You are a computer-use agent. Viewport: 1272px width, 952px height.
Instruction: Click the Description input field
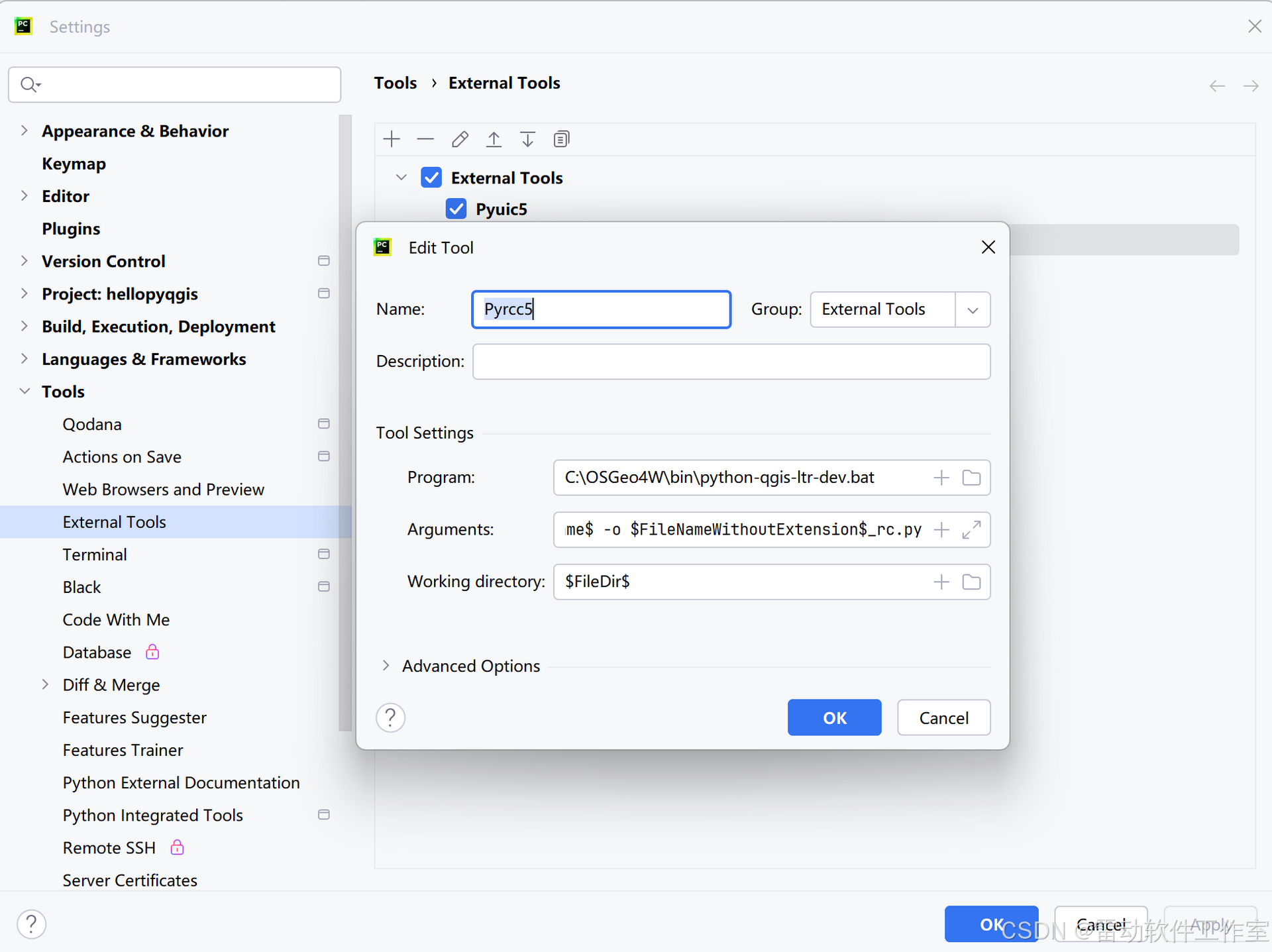click(731, 362)
